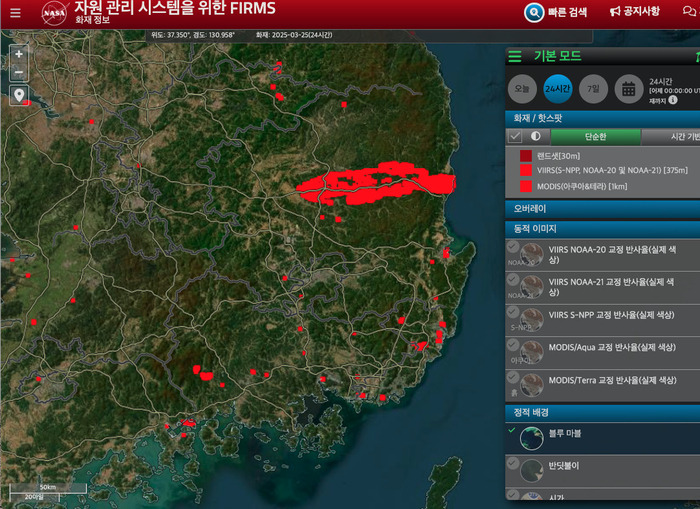Viewport: 700px width, 509px height.
Task: Click the VIIRS NOAA-21 layer thumbnail
Action: click(x=532, y=288)
